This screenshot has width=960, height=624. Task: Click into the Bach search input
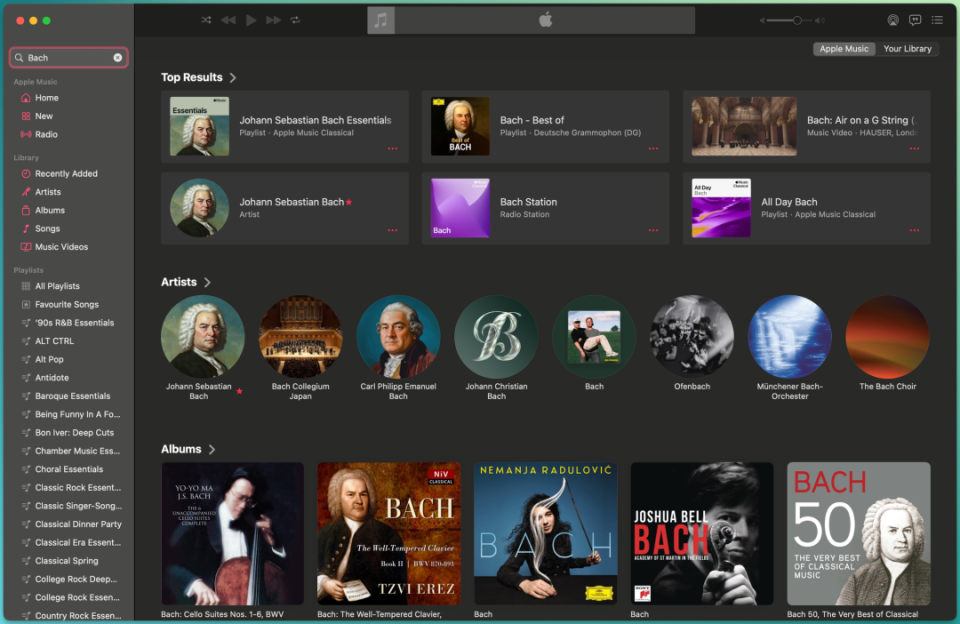(x=68, y=58)
